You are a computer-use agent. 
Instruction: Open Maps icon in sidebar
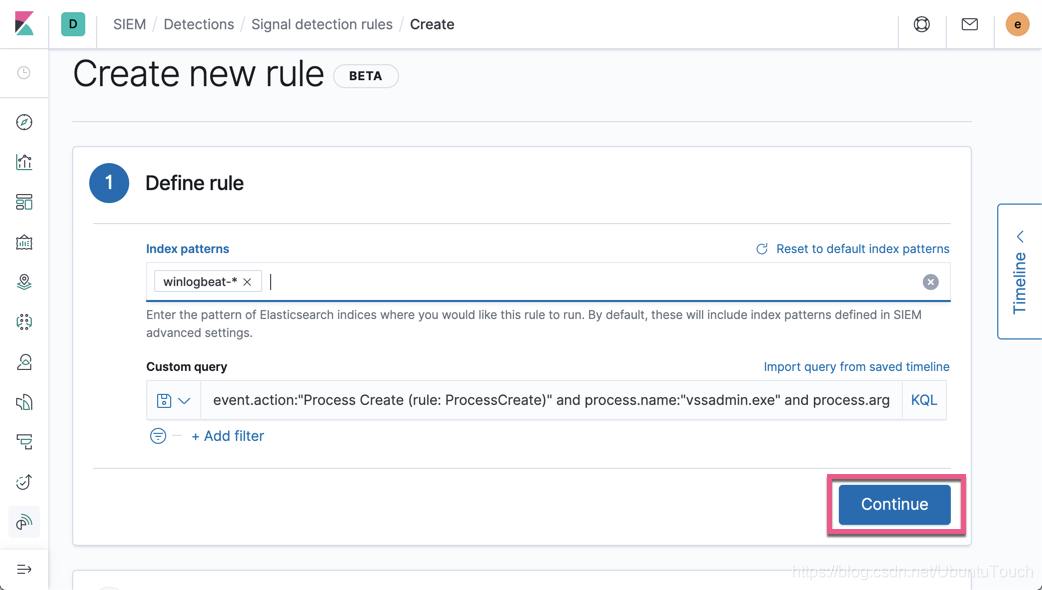[24, 282]
